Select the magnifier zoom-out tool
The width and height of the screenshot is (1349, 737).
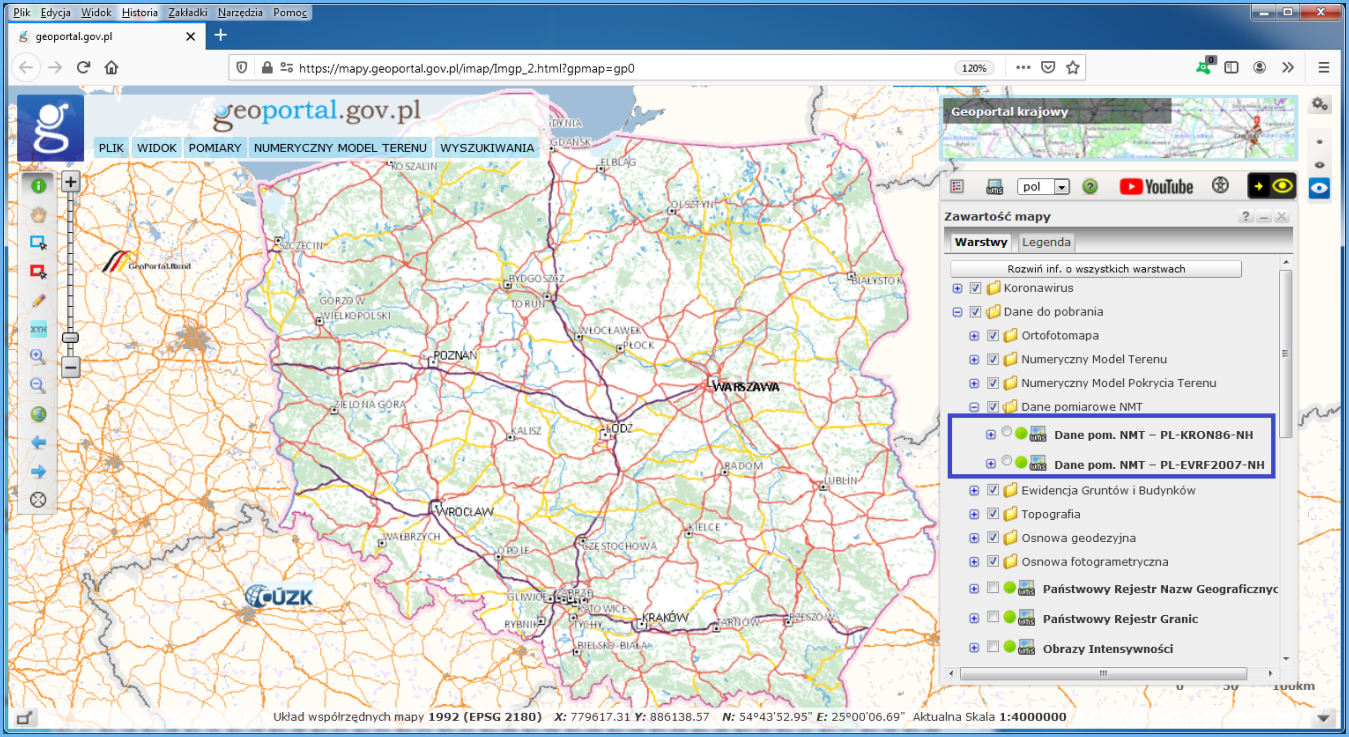[39, 385]
